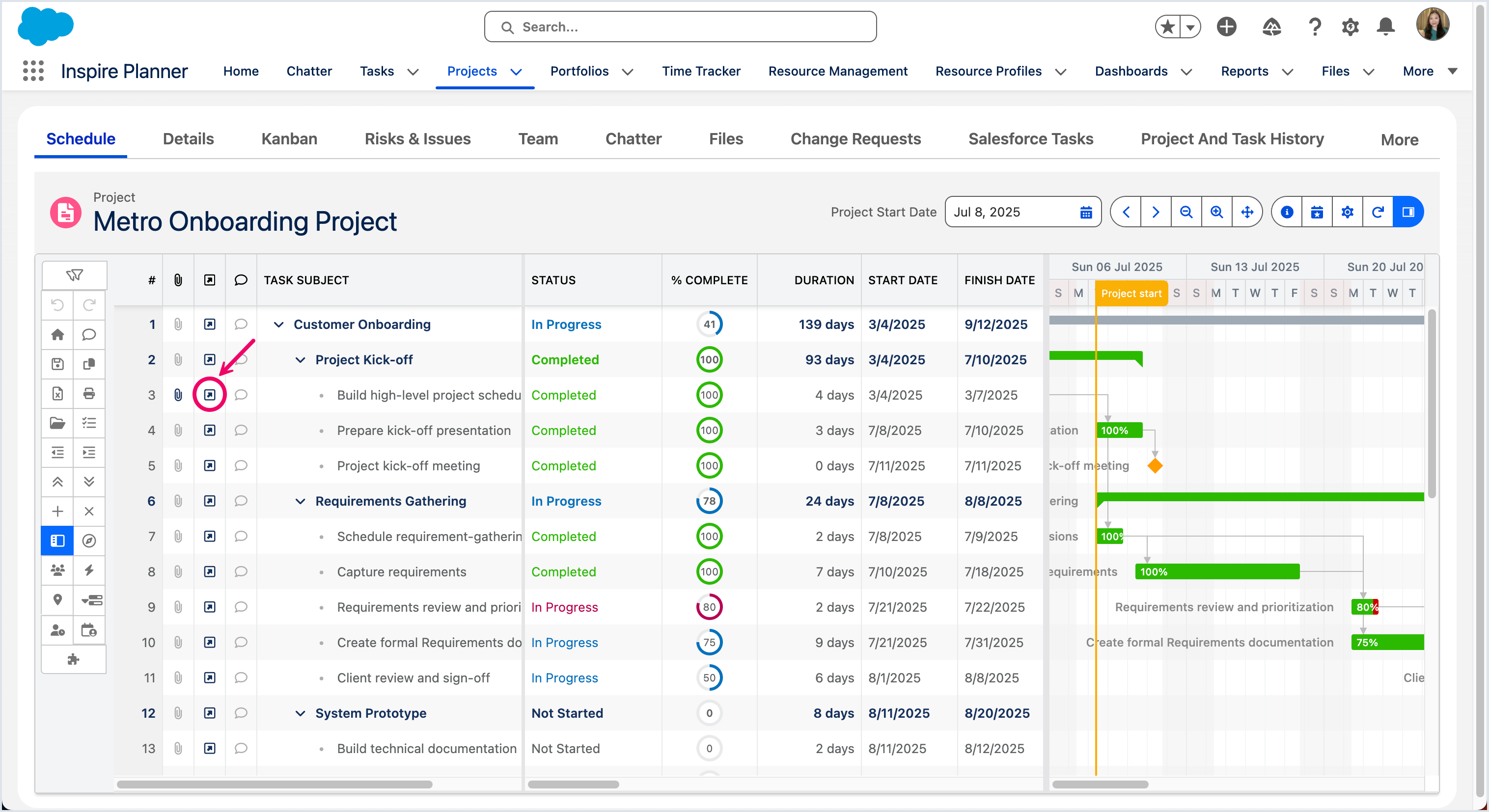Screen dimensions: 1489x812
Task: Click the 80% Gantt bar for Requirements review
Action: (1365, 607)
